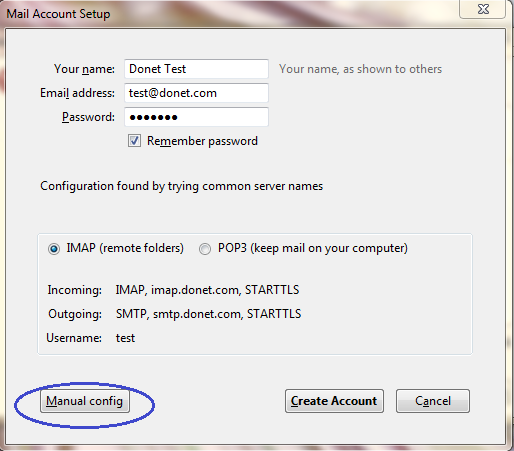514x451 pixels.
Task: Click the "Your name:" label
Action: pyautogui.click(x=84, y=69)
